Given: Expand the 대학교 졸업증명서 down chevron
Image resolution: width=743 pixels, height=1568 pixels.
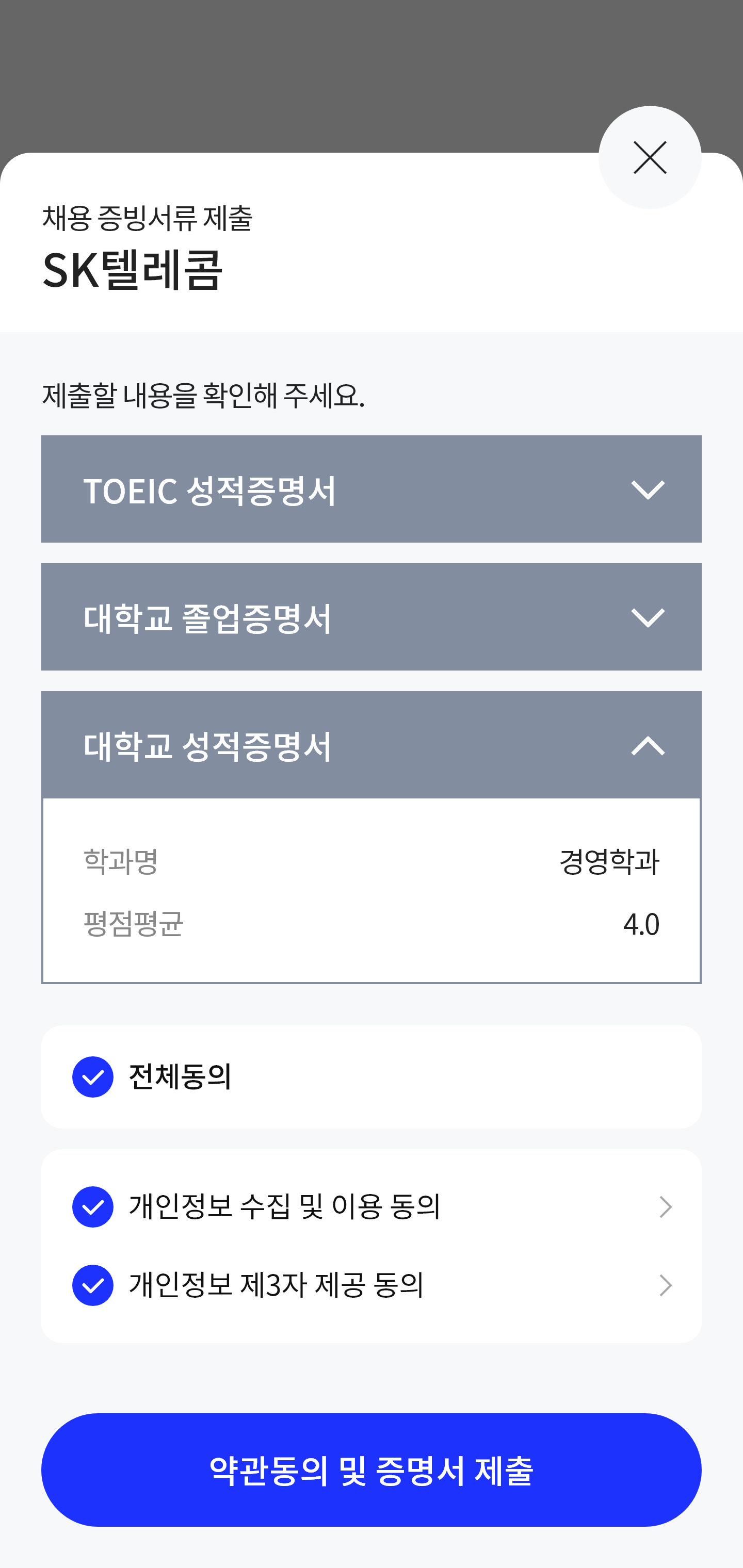Looking at the screenshot, I should (x=648, y=617).
